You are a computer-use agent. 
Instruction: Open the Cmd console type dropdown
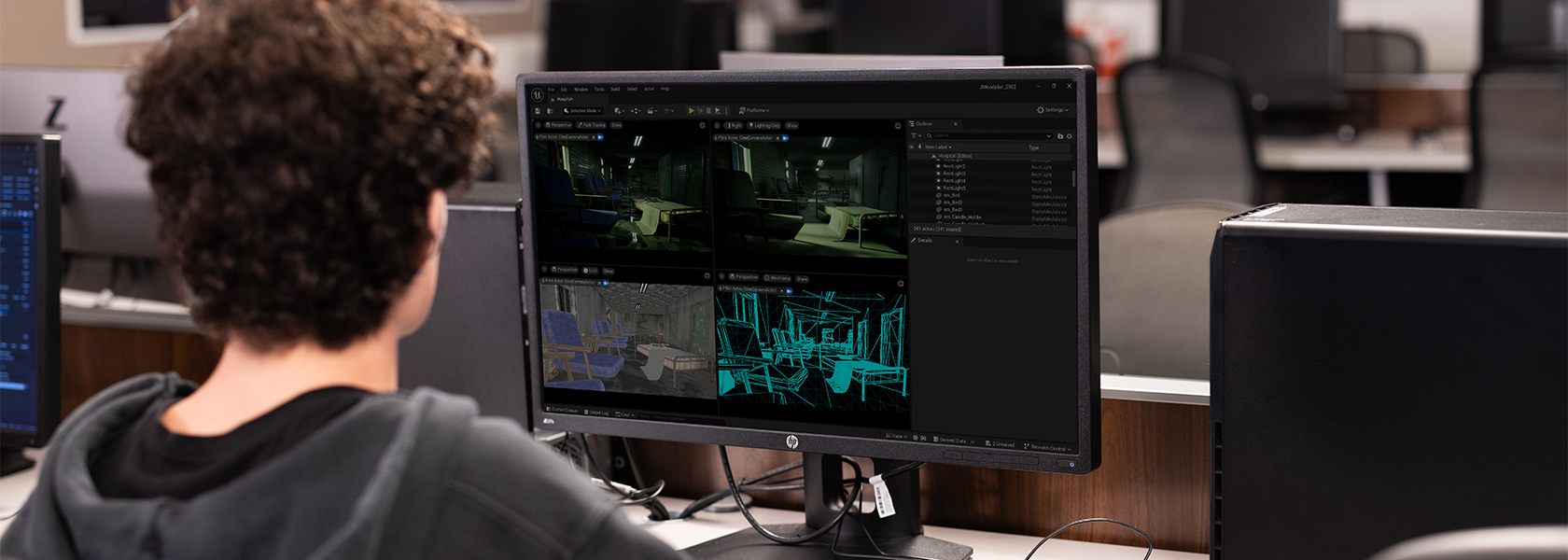pos(624,414)
